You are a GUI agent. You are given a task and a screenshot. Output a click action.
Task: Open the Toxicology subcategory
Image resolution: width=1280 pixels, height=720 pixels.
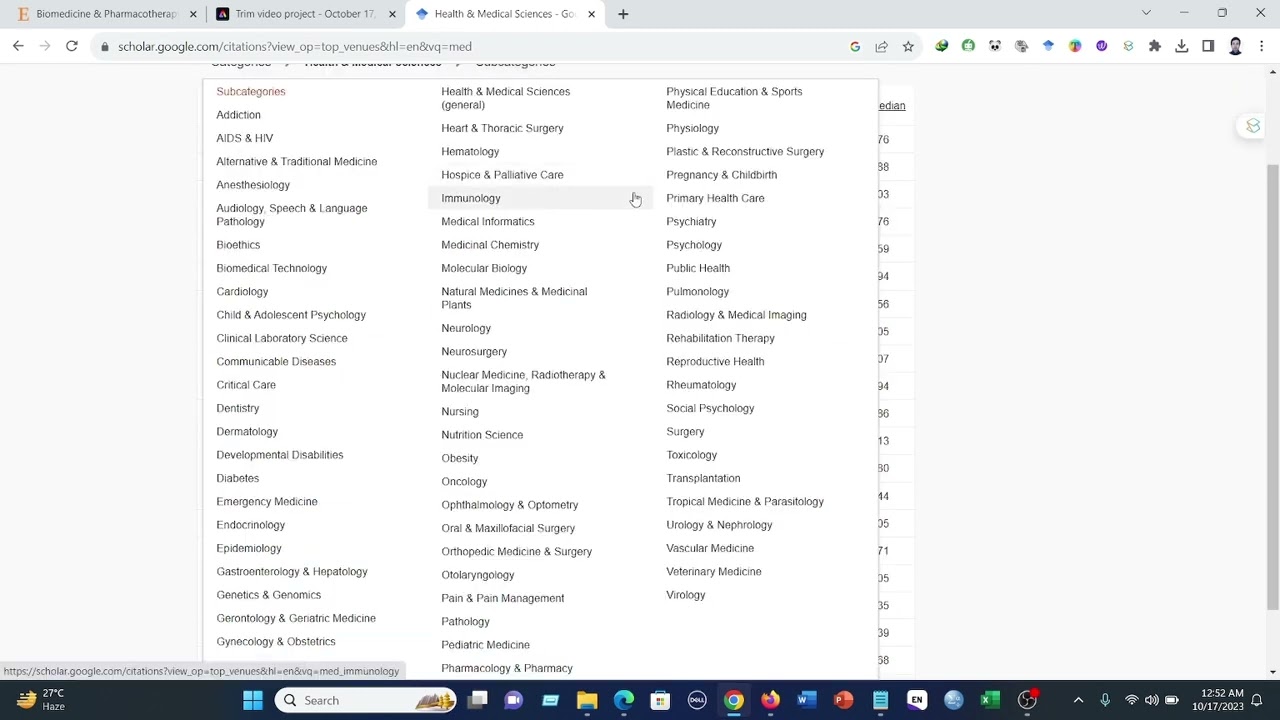(691, 455)
